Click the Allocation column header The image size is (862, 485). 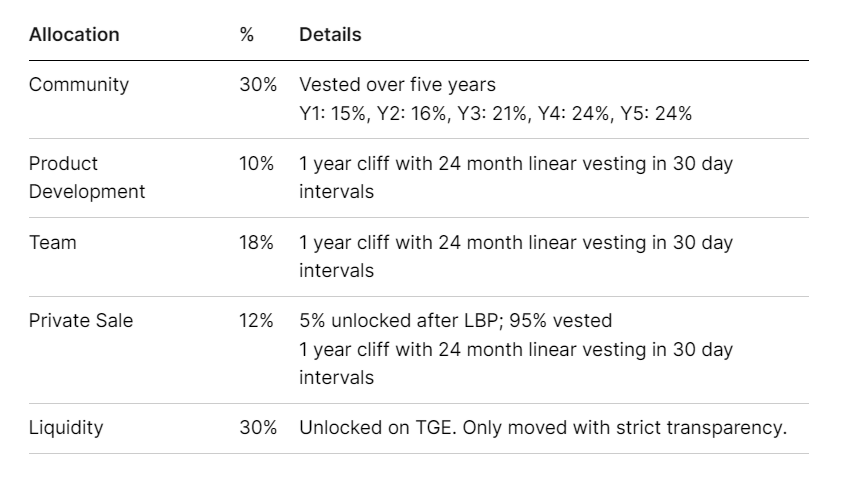tap(74, 34)
